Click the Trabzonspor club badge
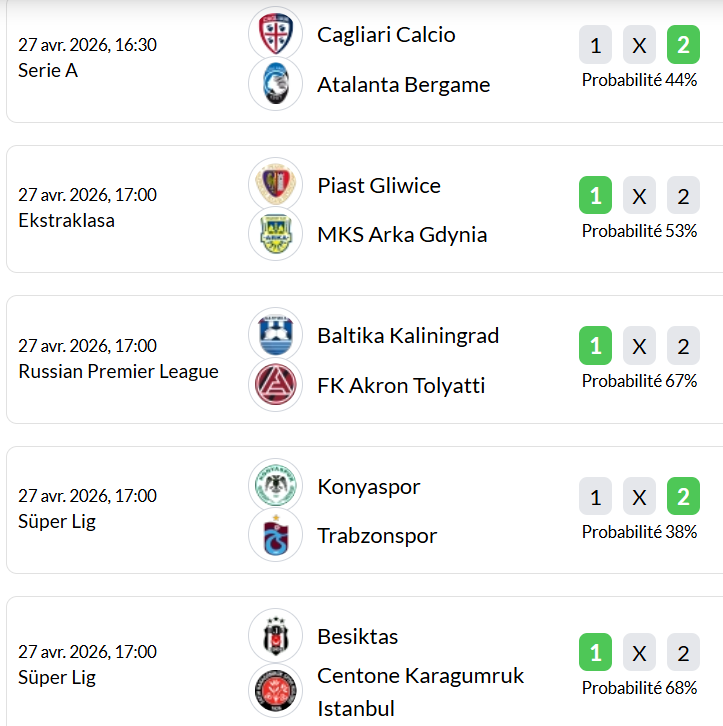Screen dimensions: 723x726 [275, 535]
